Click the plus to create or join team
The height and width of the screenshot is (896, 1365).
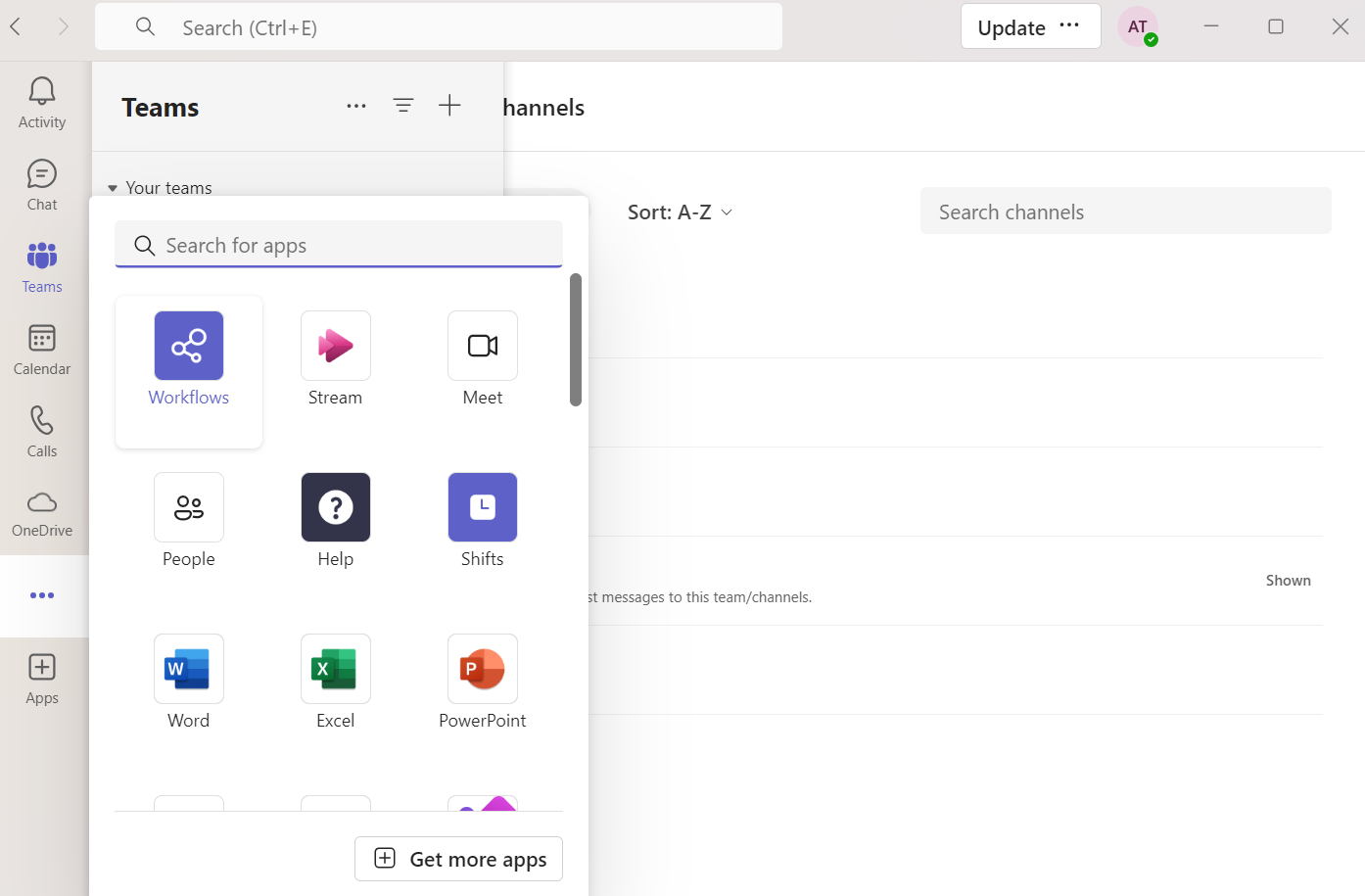pyautogui.click(x=449, y=106)
